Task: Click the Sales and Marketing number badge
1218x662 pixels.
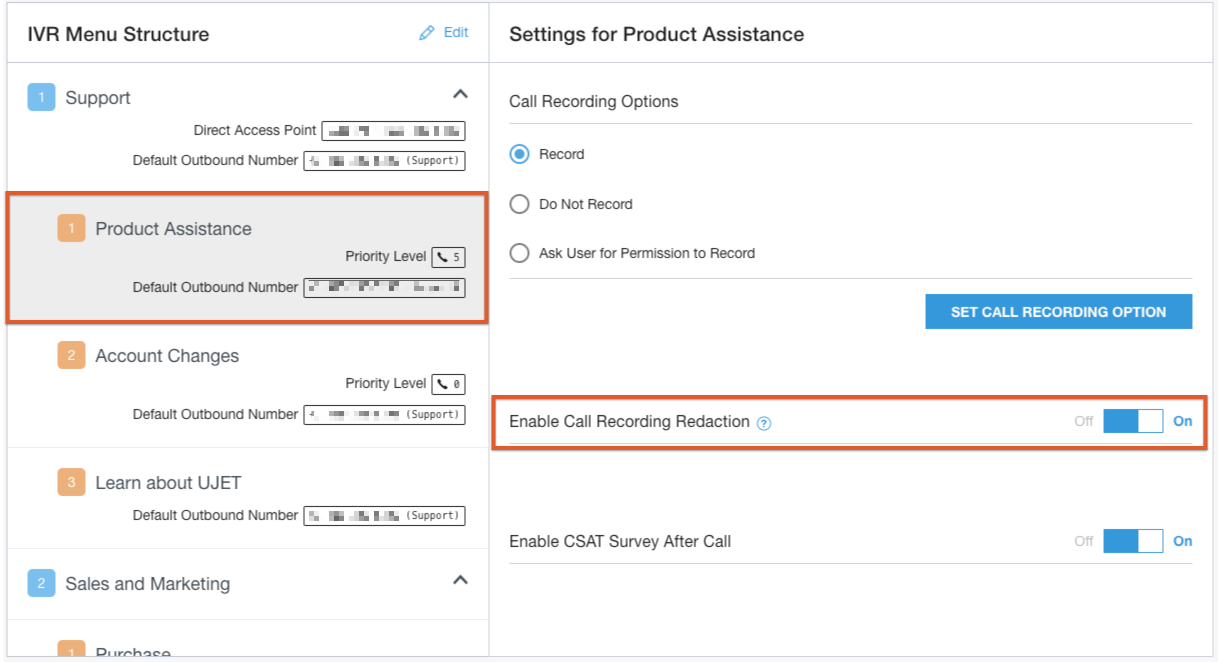Action: click(x=41, y=583)
